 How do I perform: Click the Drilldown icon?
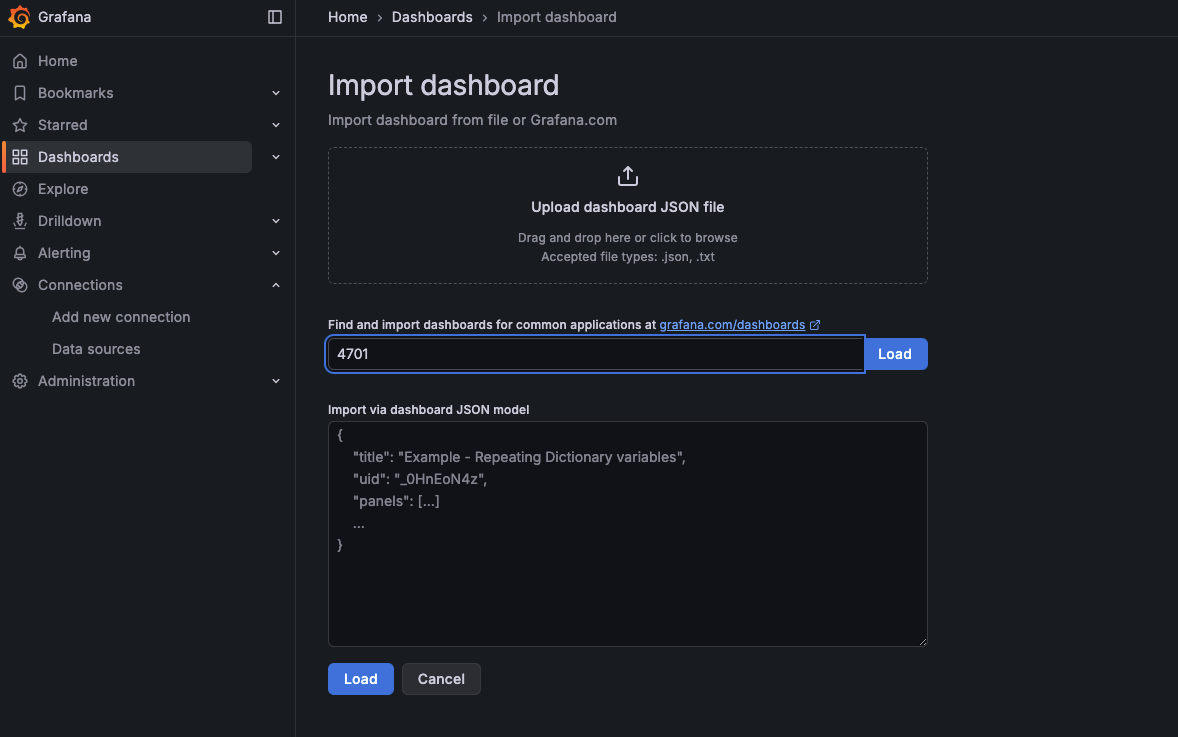[x=20, y=221]
